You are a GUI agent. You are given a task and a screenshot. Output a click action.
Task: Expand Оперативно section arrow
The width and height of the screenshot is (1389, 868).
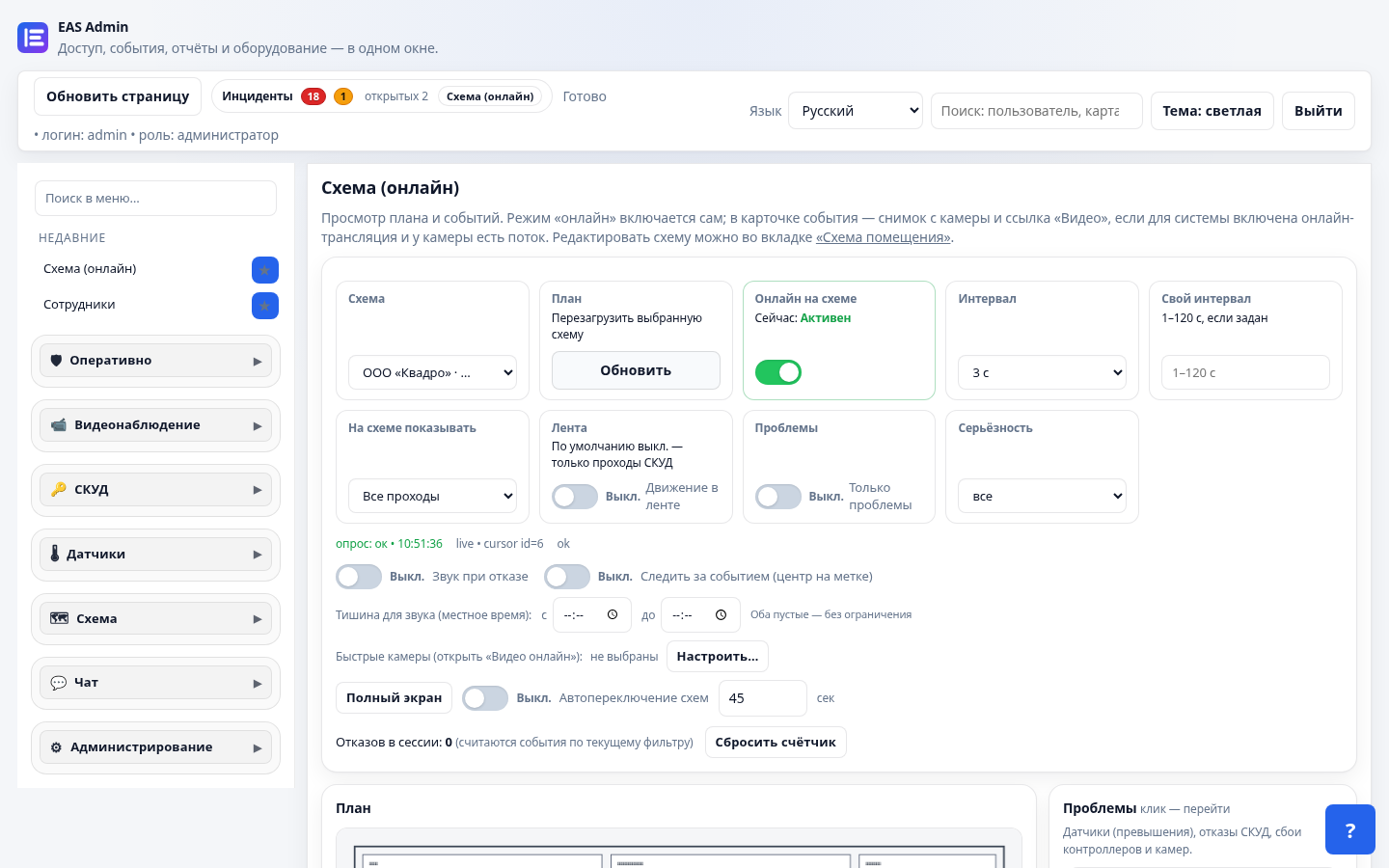[x=258, y=362]
